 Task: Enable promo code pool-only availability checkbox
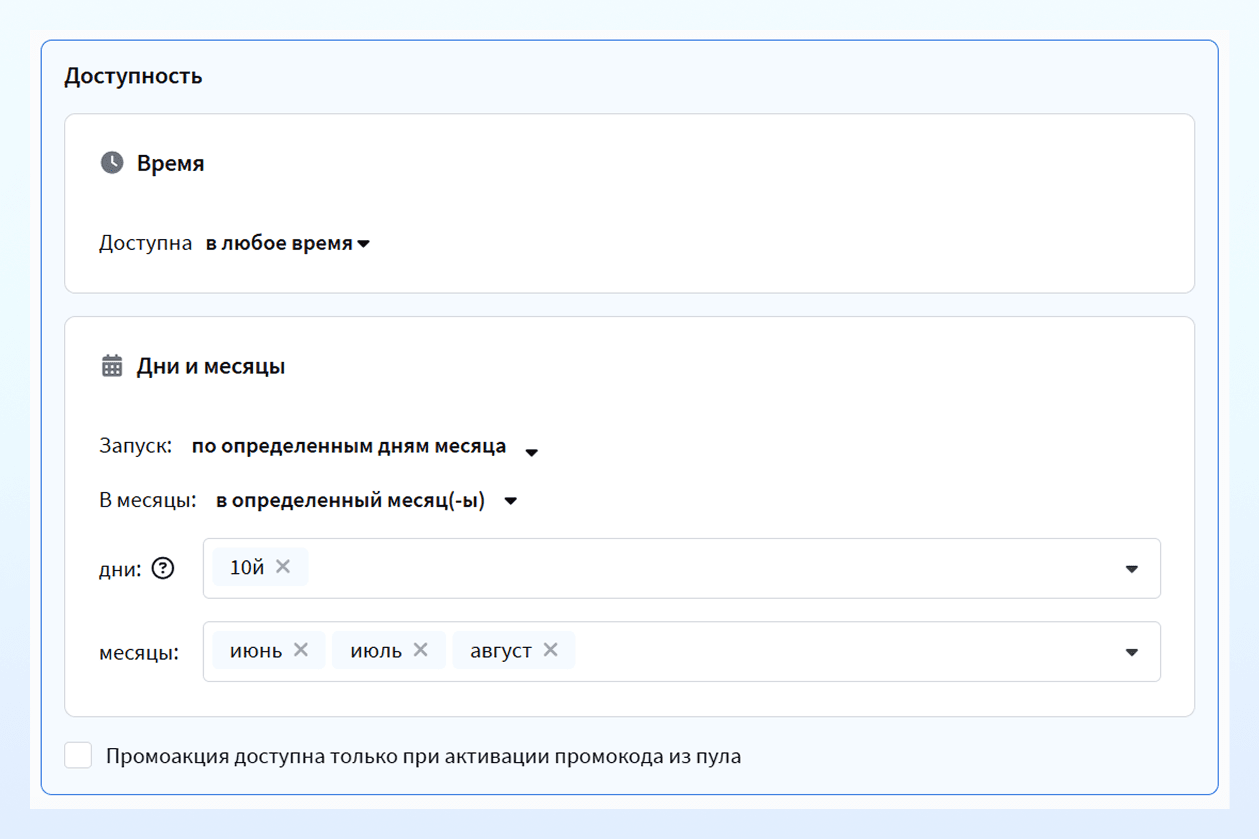coord(78,756)
